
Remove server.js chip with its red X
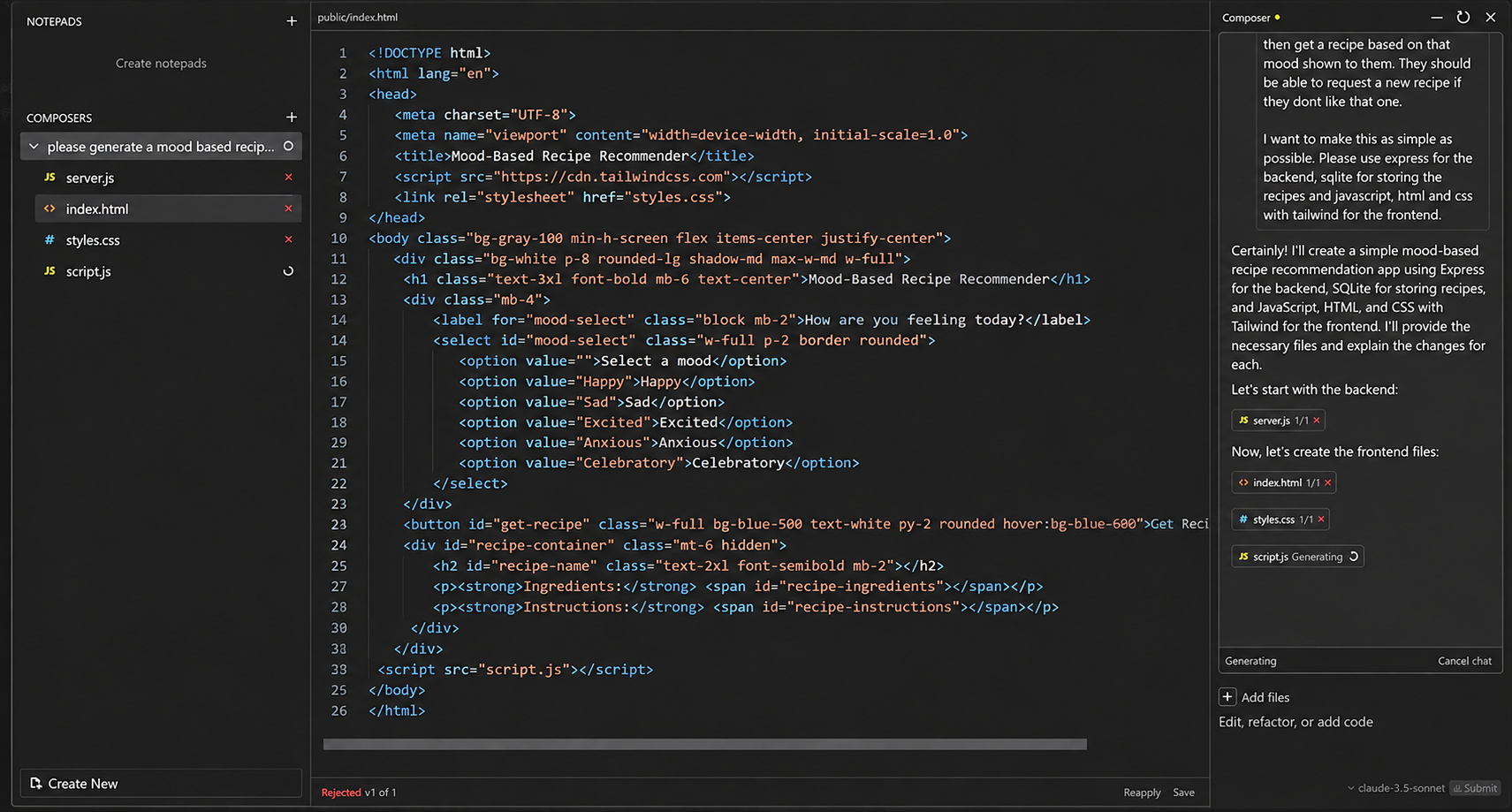click(x=1317, y=421)
